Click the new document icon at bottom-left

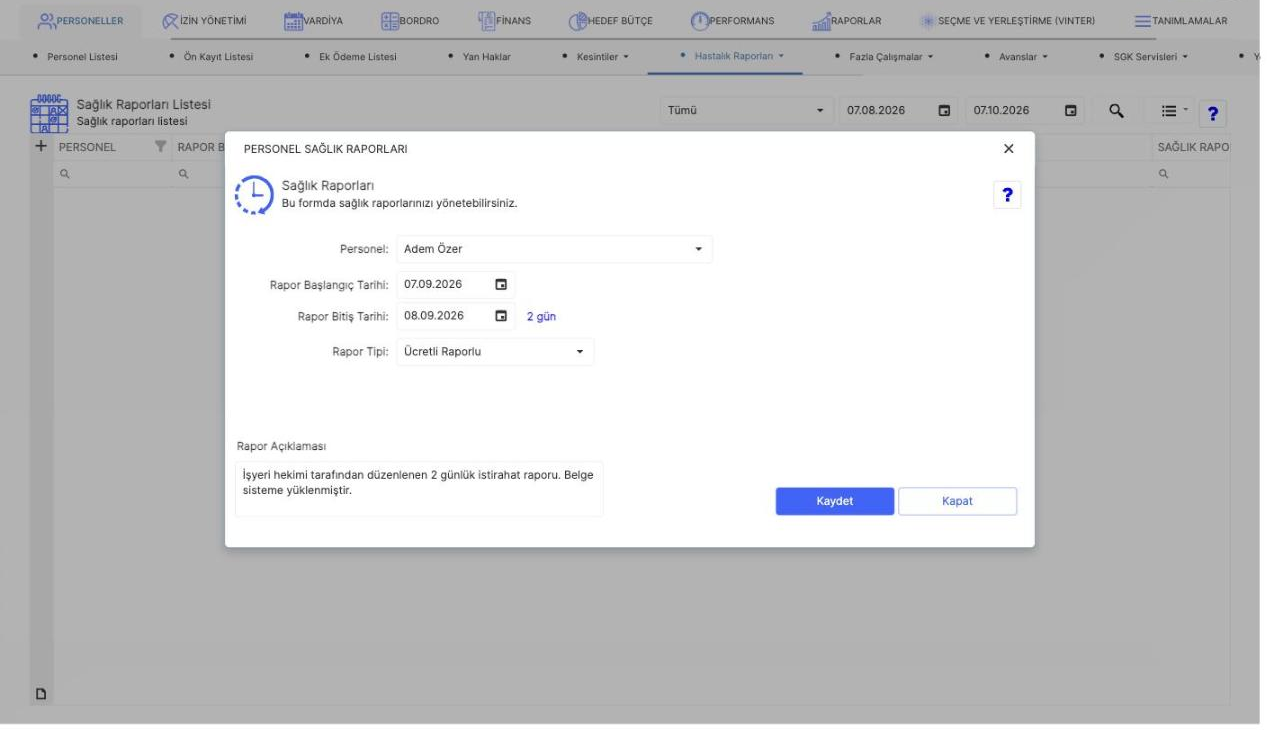pos(41,694)
